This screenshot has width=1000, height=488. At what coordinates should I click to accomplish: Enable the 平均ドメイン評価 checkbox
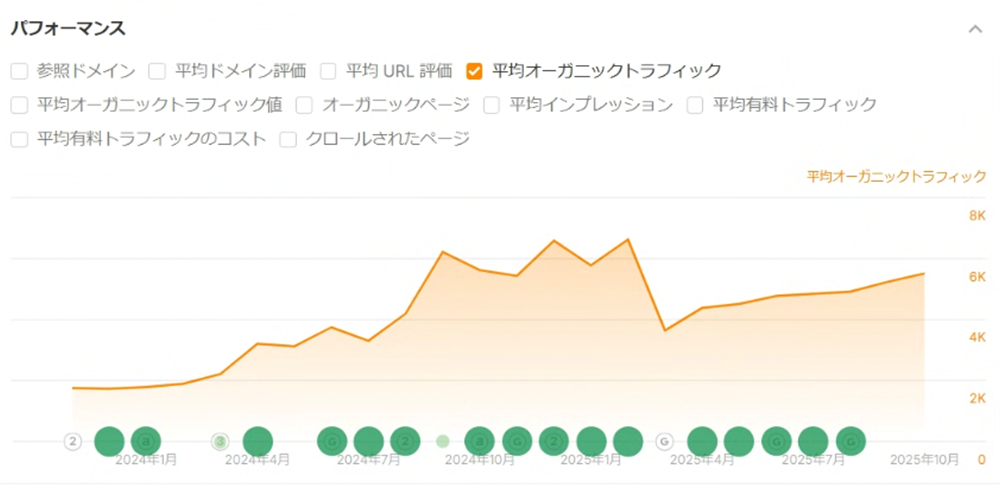(x=157, y=71)
